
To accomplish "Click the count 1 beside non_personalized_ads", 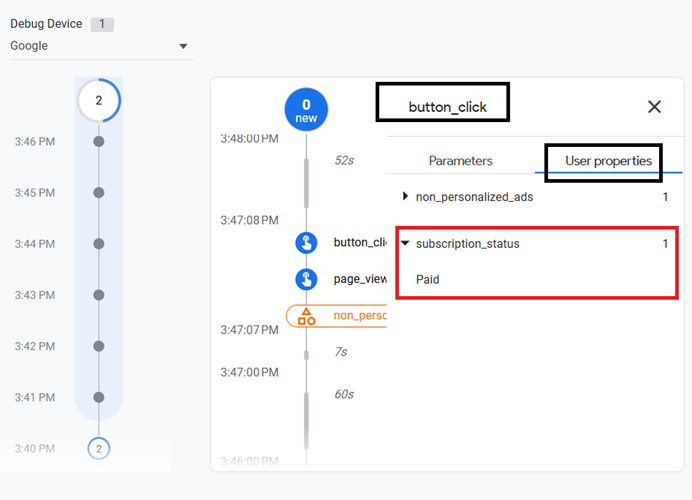I will [665, 197].
